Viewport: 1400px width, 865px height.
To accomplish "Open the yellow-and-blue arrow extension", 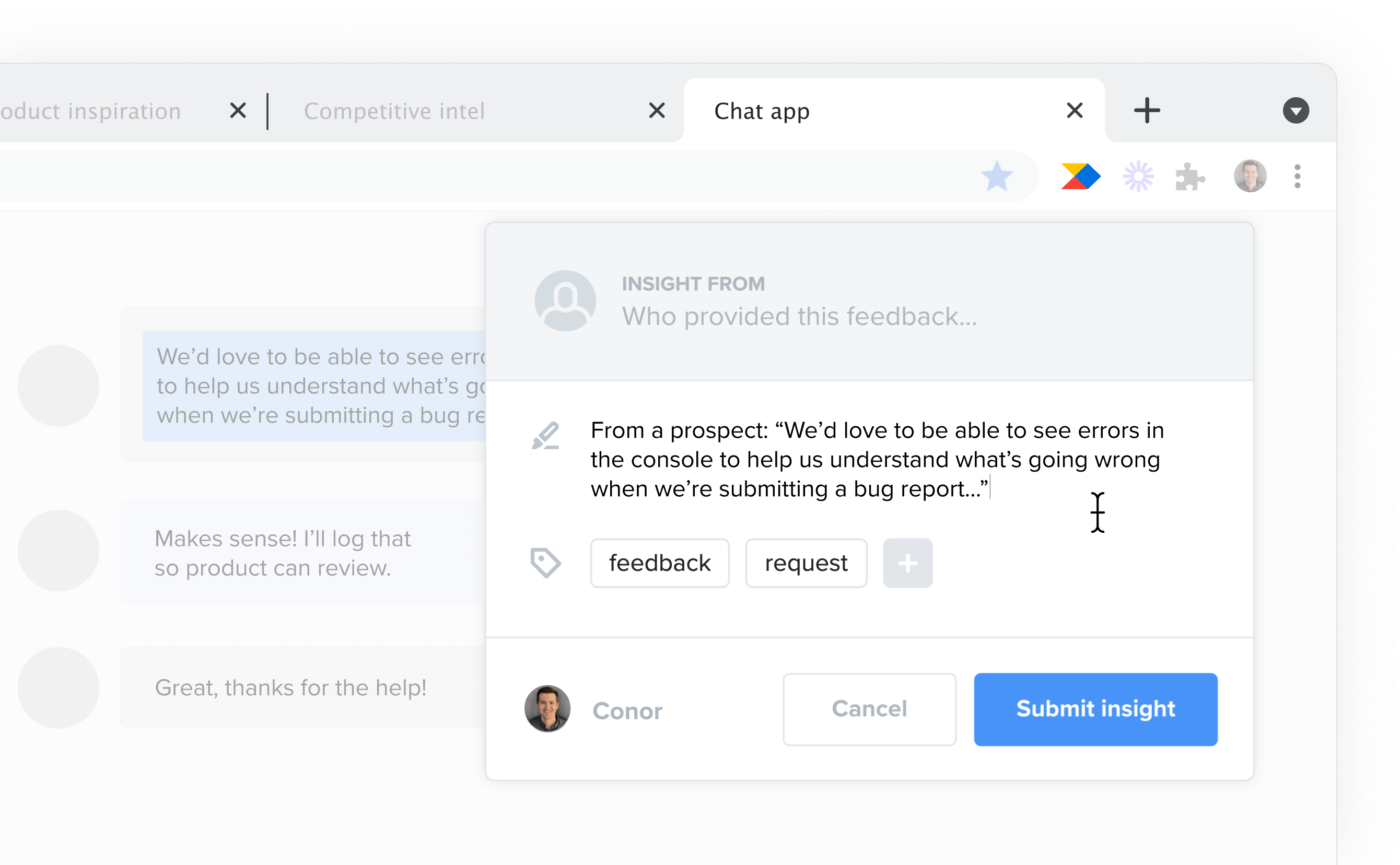I will (x=1080, y=176).
